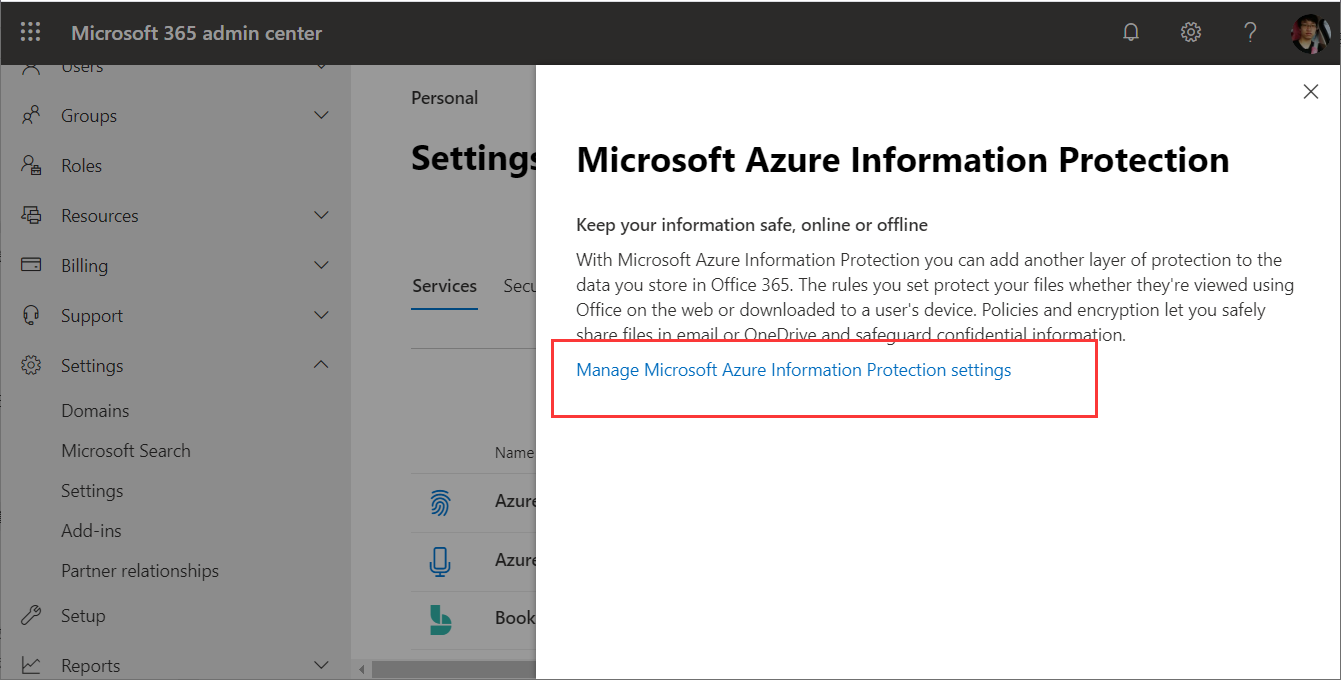Collapse the Settings navigation section
Image resolution: width=1341 pixels, height=680 pixels.
[321, 366]
